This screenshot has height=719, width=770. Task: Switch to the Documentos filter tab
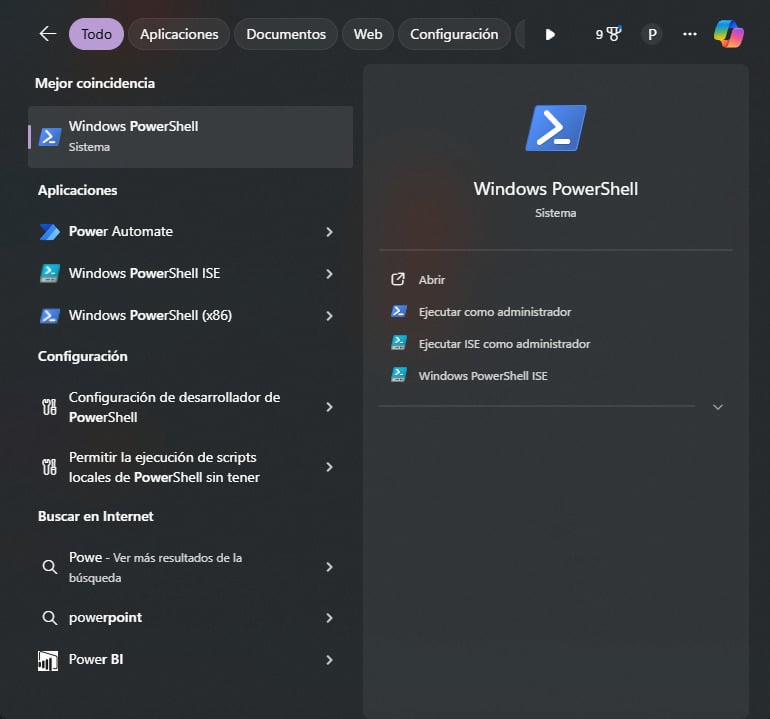click(x=286, y=34)
